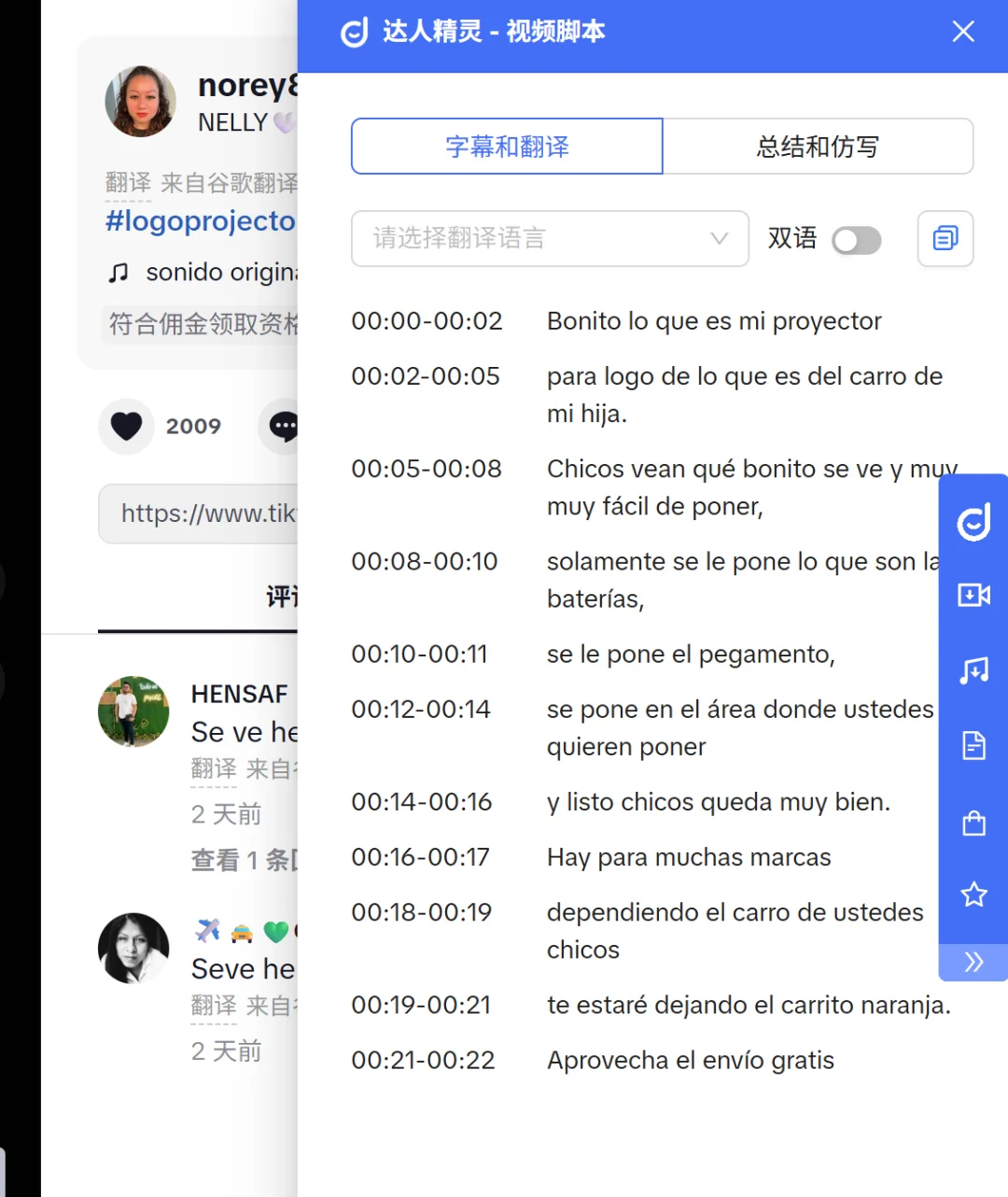Click the star favorites icon in sidebar
1008x1197 pixels.
click(973, 894)
